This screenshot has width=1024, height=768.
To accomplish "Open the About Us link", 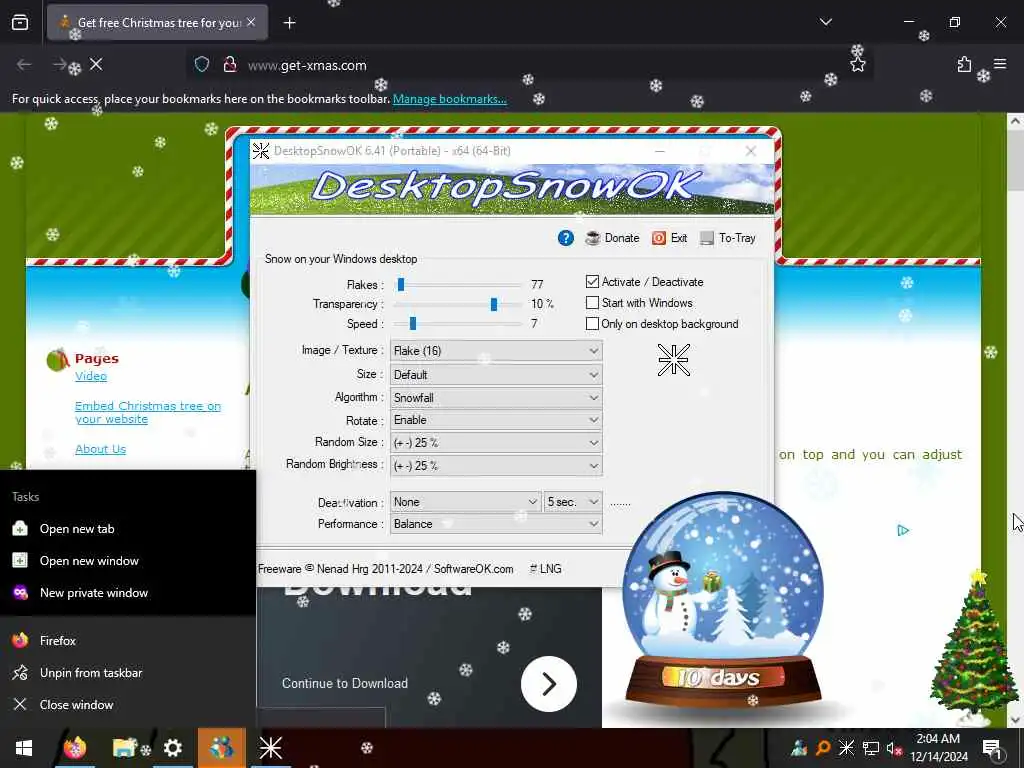I will (101, 449).
